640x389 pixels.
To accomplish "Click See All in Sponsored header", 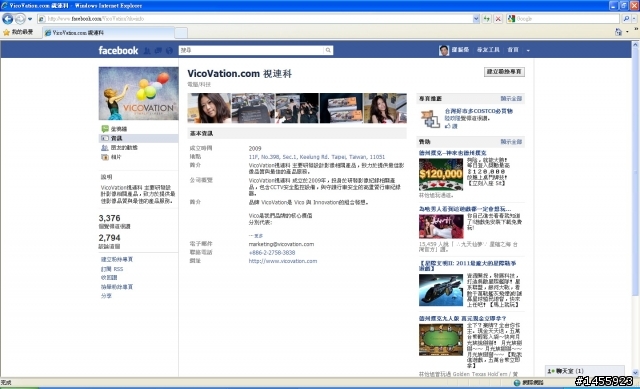I will coord(511,142).
